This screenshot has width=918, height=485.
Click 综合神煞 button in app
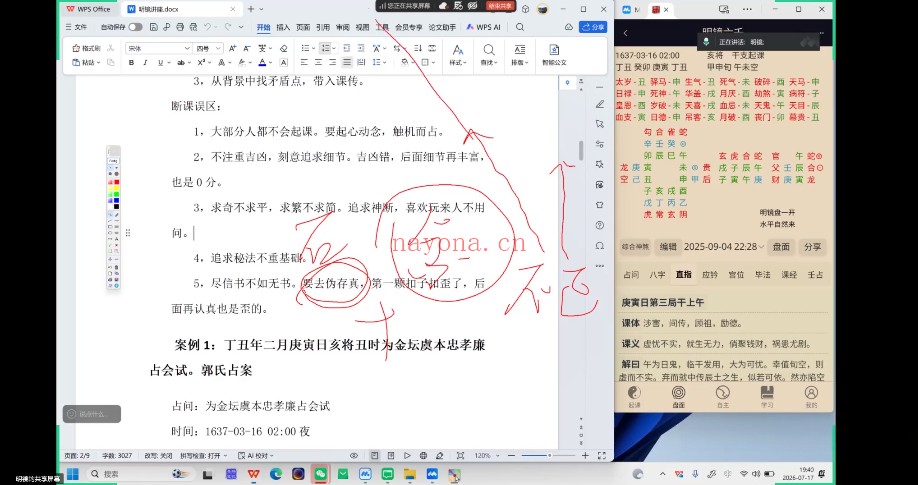[x=635, y=247]
